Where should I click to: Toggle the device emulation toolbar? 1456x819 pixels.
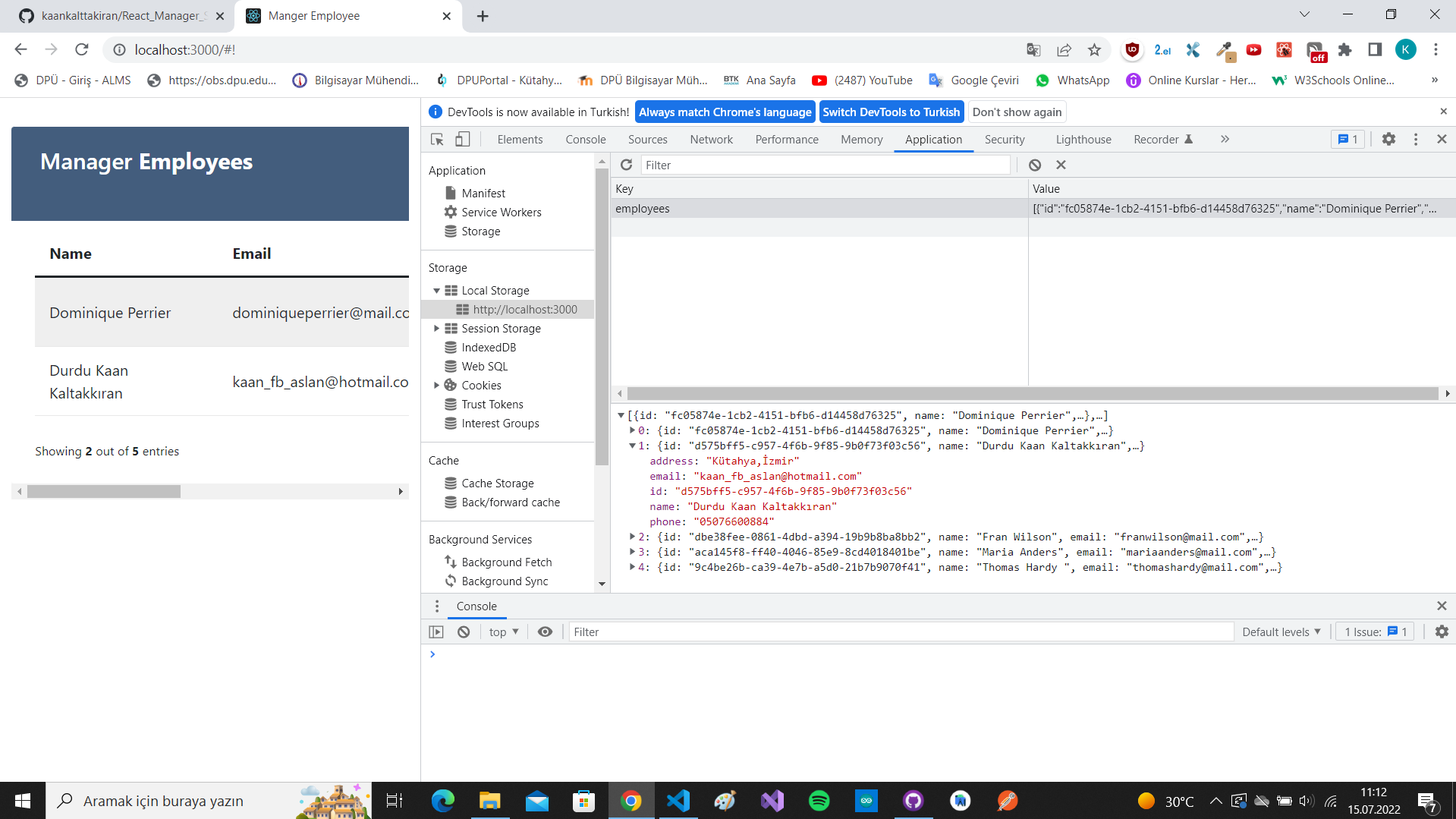point(463,140)
